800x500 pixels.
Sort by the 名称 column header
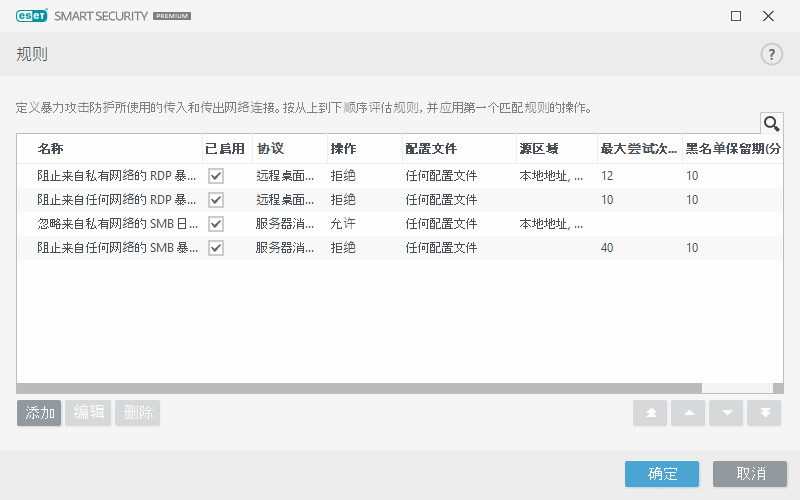click(110, 148)
